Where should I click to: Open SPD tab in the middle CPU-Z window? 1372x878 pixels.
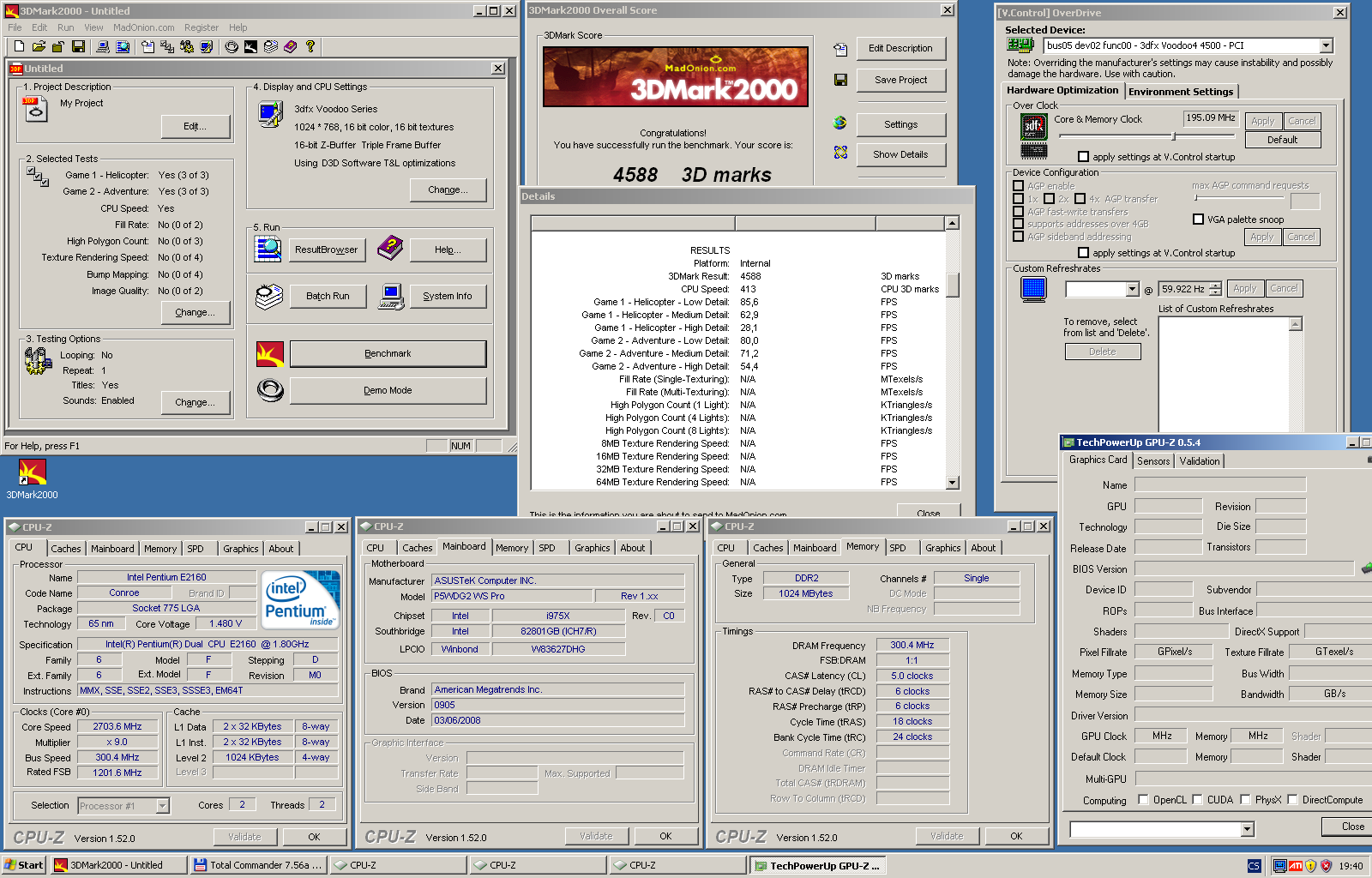coord(547,548)
